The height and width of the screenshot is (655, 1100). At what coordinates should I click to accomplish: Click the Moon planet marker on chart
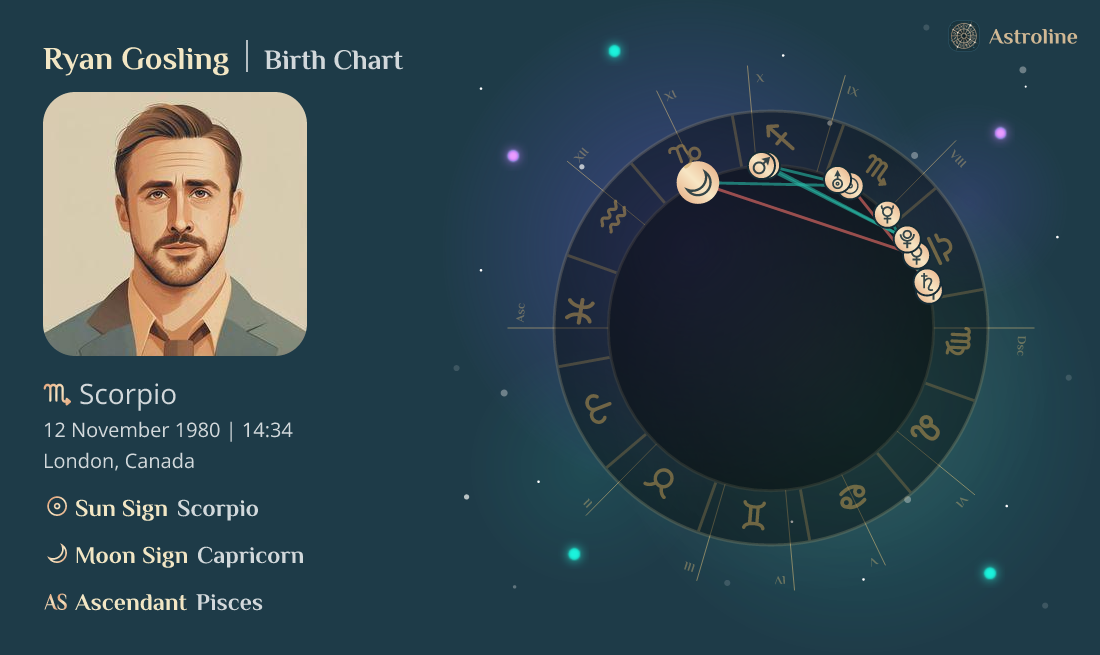pos(697,183)
